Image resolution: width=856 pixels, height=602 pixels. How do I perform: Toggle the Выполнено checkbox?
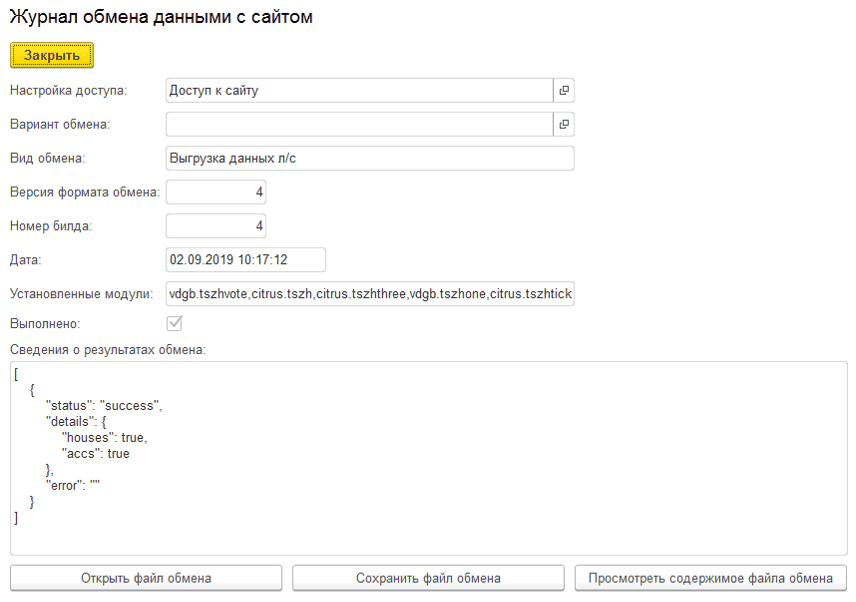coord(174,324)
